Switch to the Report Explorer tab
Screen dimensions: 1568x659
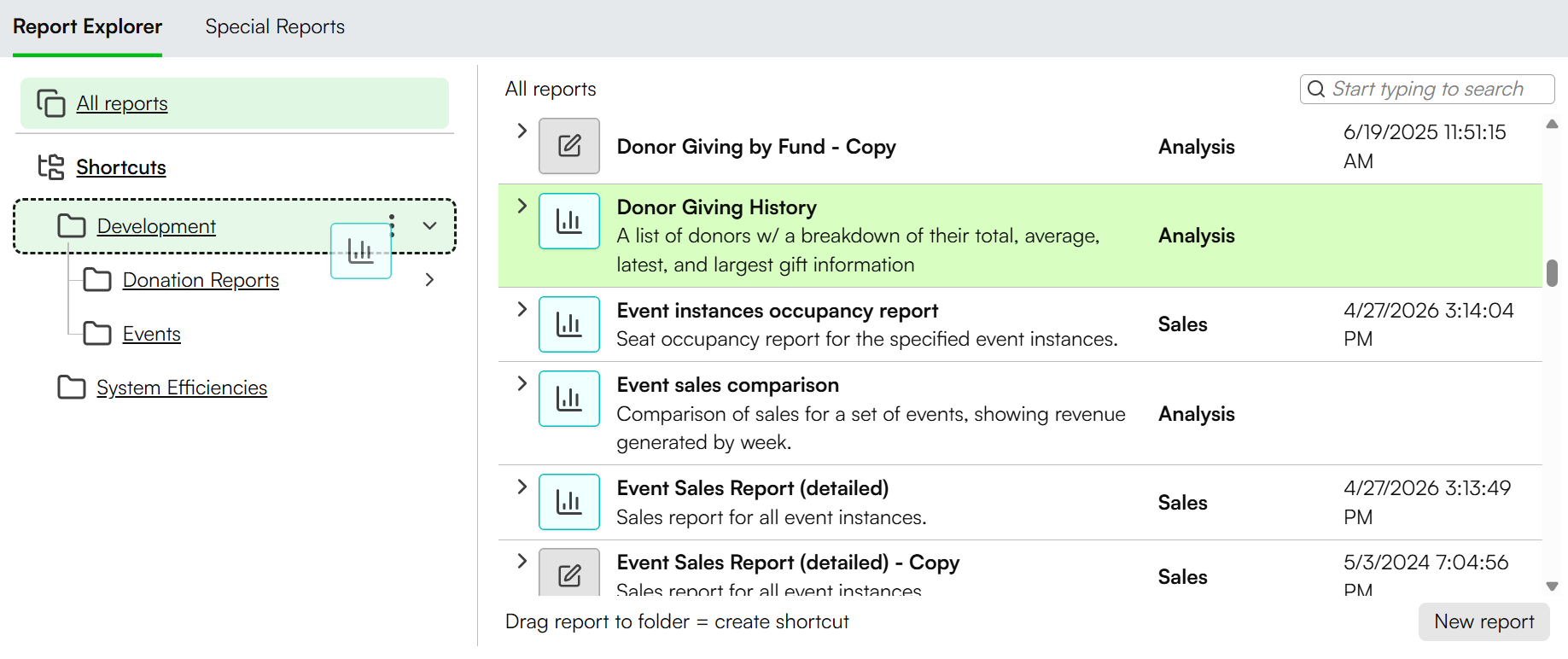pyautogui.click(x=87, y=26)
